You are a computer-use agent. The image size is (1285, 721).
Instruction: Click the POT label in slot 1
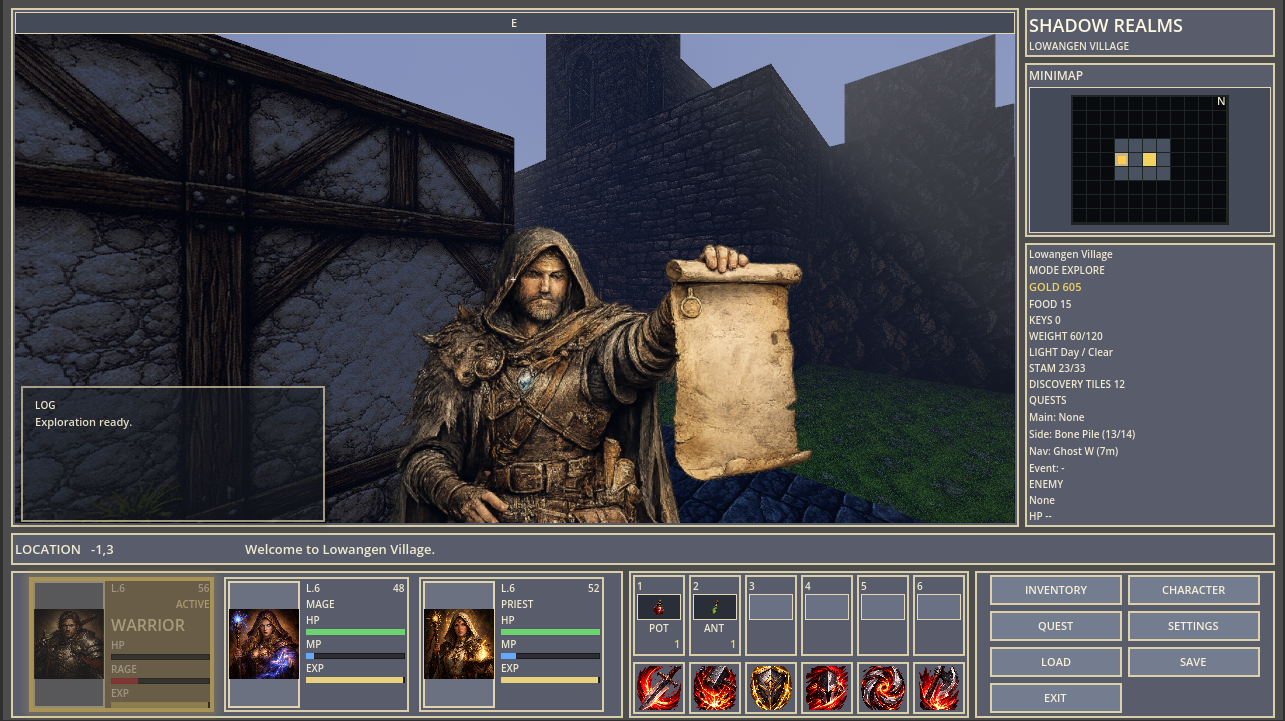point(659,629)
